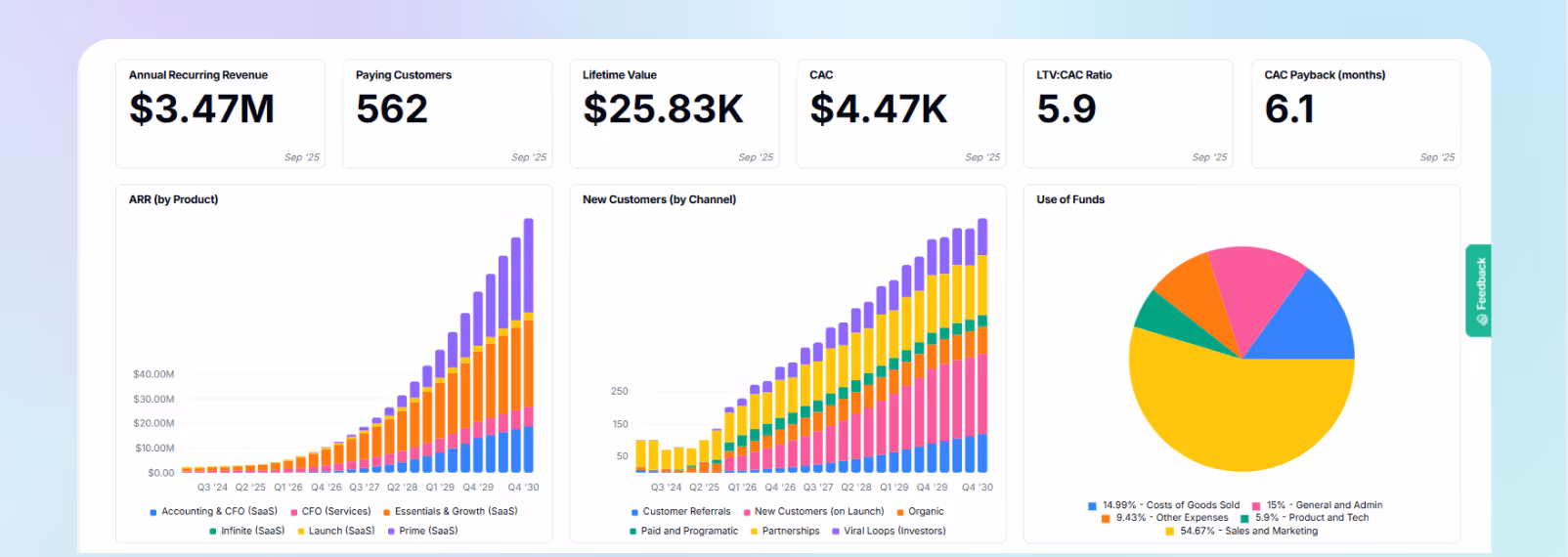Open the green Feedback side tab

(1479, 290)
